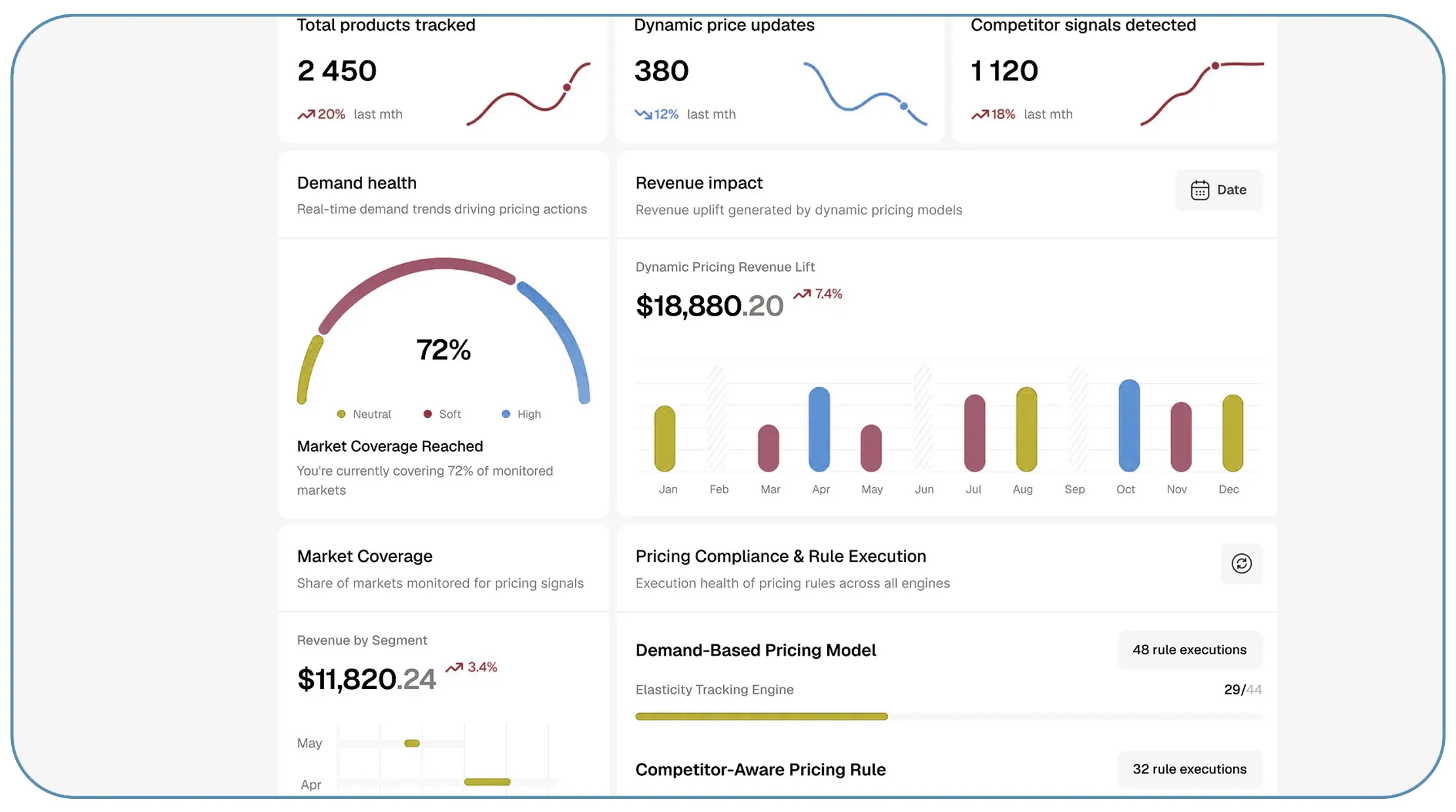Click the 1 120 competitor signals value
This screenshot has height=812, width=1456.
[1004, 71]
